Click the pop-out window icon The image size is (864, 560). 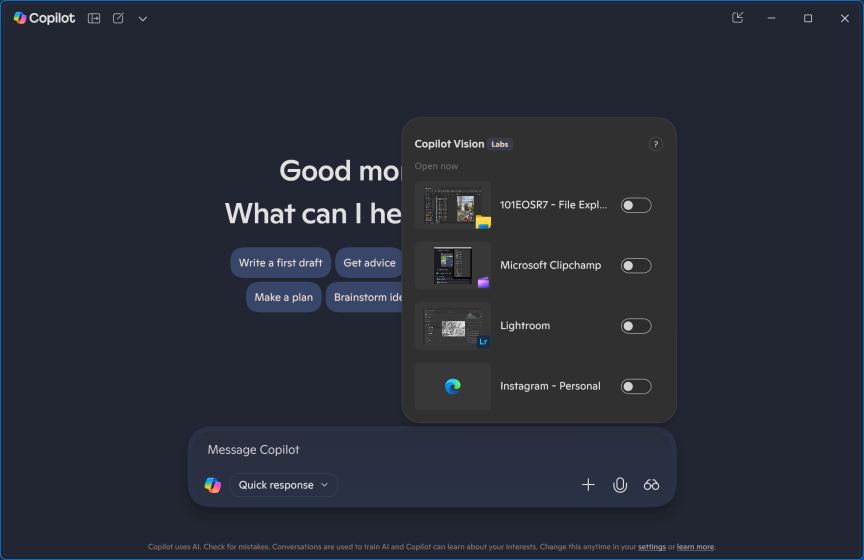coord(737,18)
